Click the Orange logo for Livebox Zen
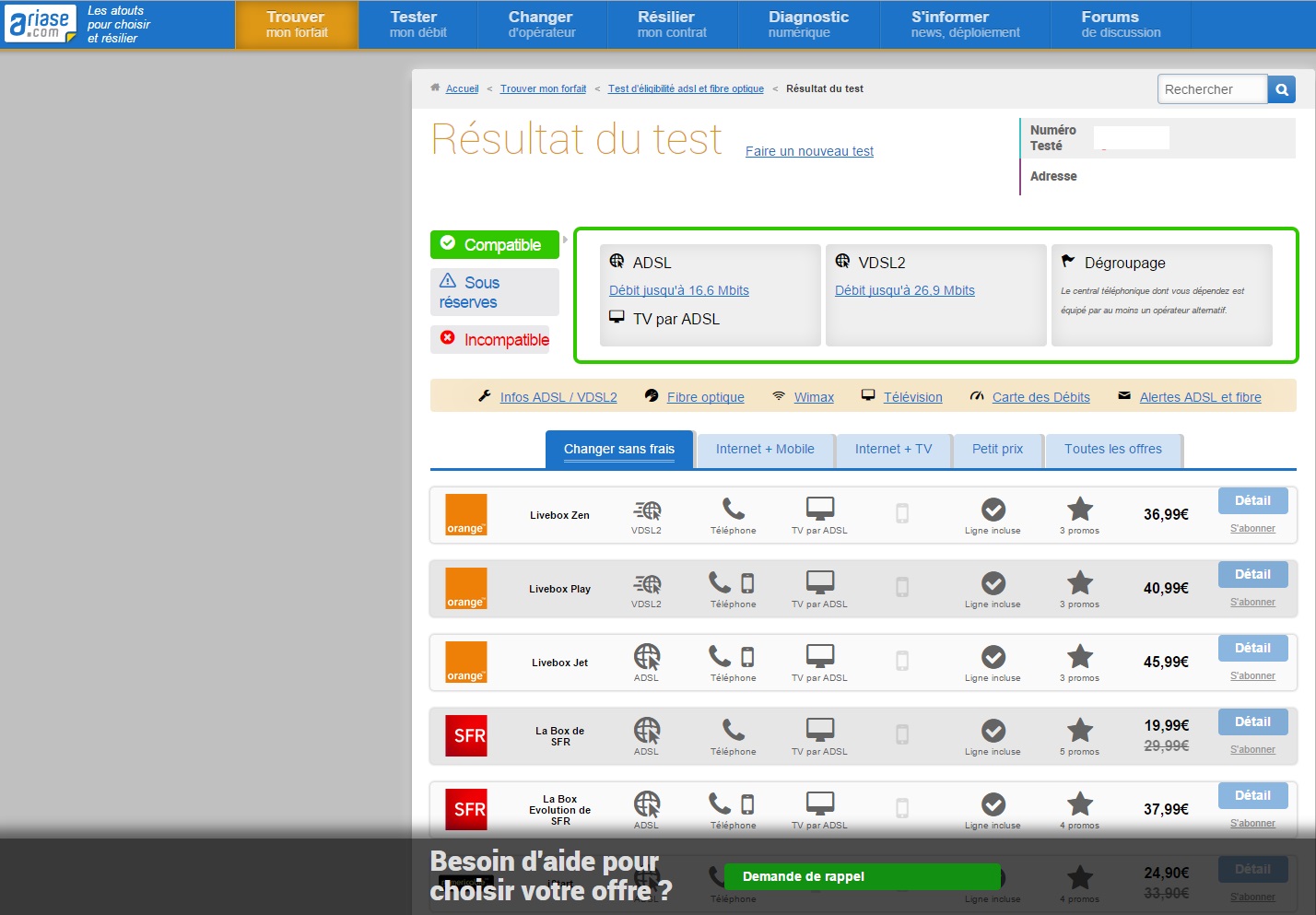Viewport: 1316px width, 915px height. point(465,515)
